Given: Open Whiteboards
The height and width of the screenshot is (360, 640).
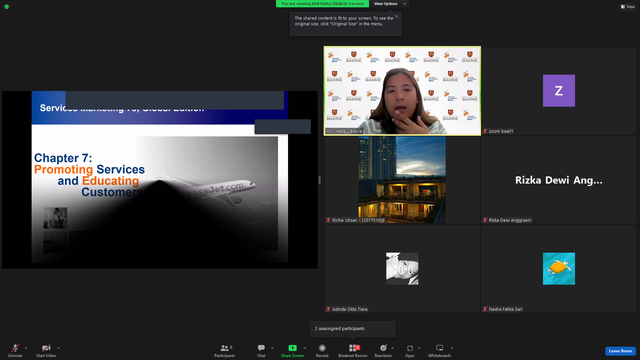Looking at the screenshot, I should click(440, 350).
